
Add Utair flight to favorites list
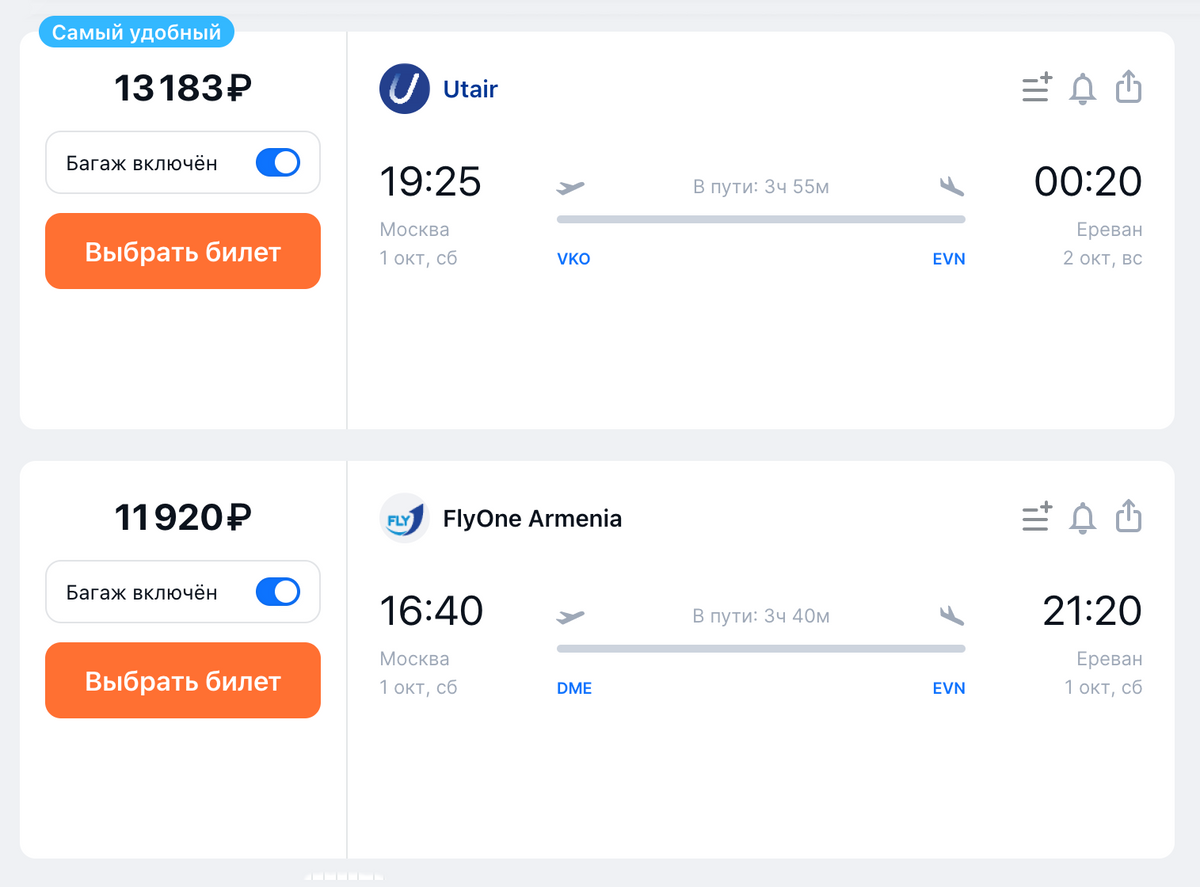point(1037,88)
